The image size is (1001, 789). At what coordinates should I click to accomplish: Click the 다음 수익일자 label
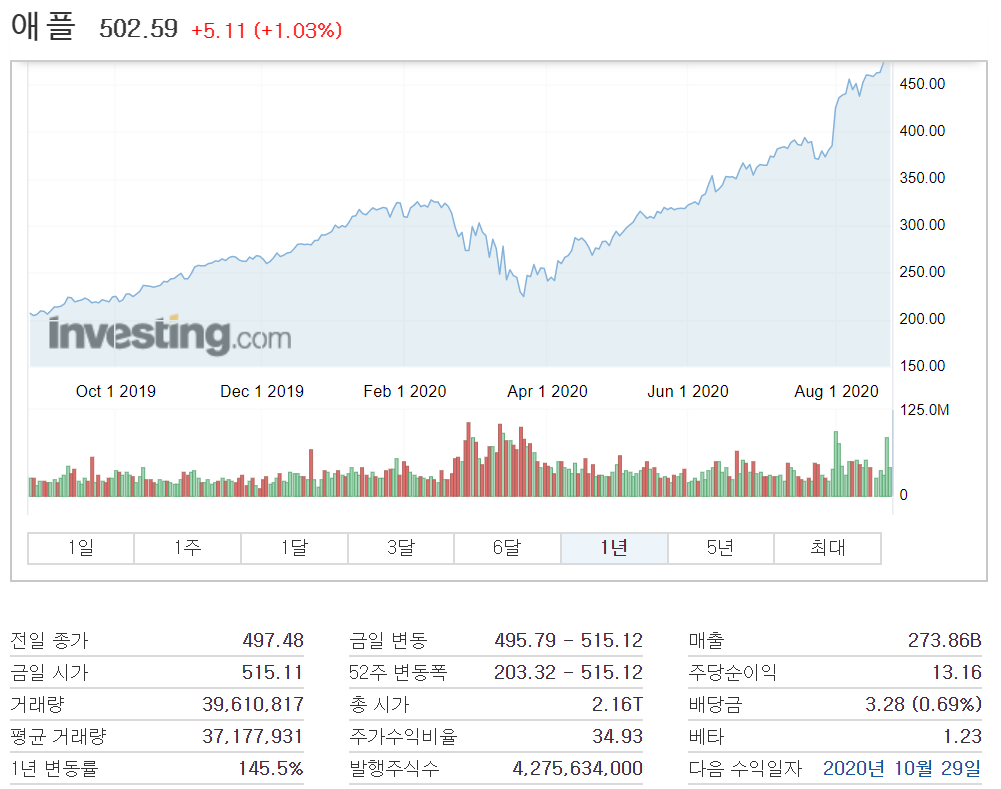pos(745,768)
